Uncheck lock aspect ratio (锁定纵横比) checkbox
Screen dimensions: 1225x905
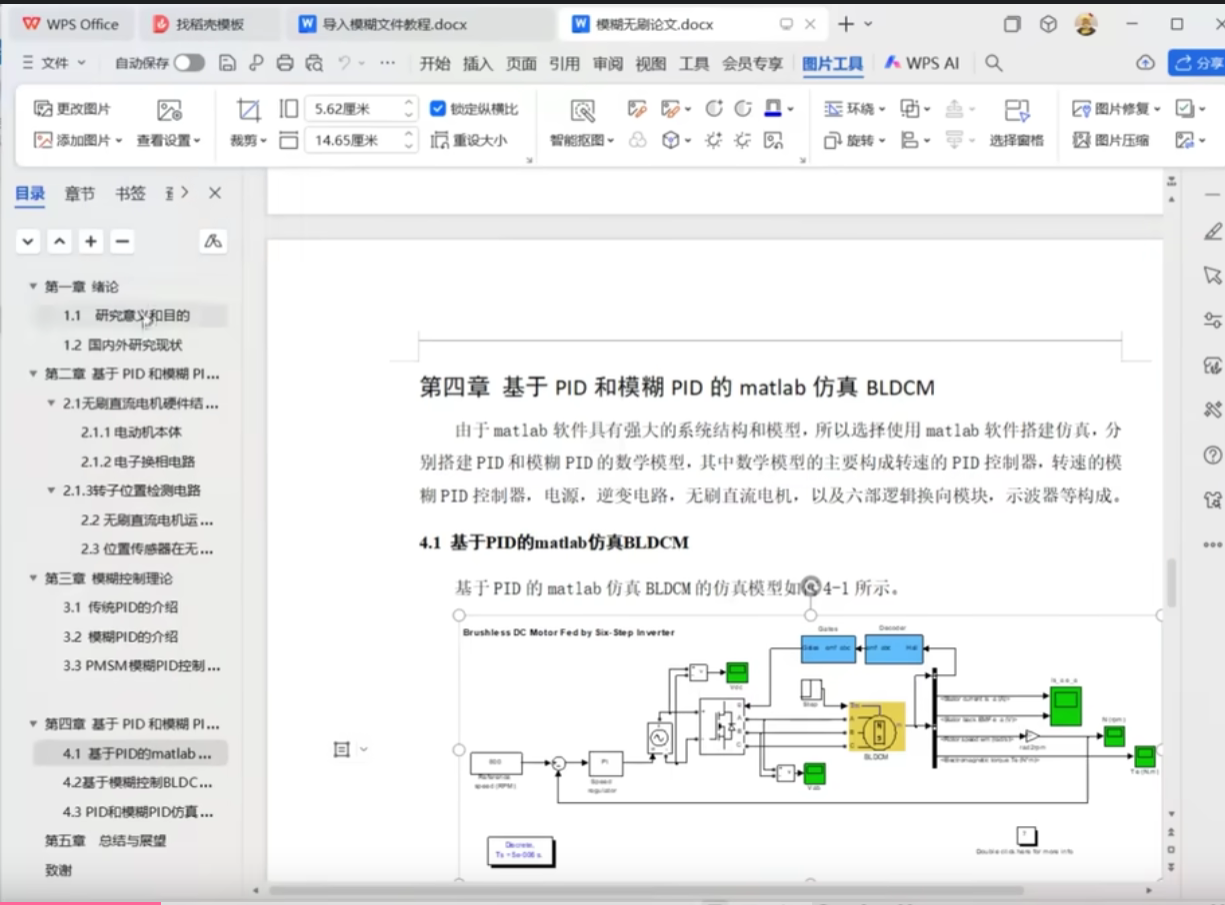coord(437,109)
